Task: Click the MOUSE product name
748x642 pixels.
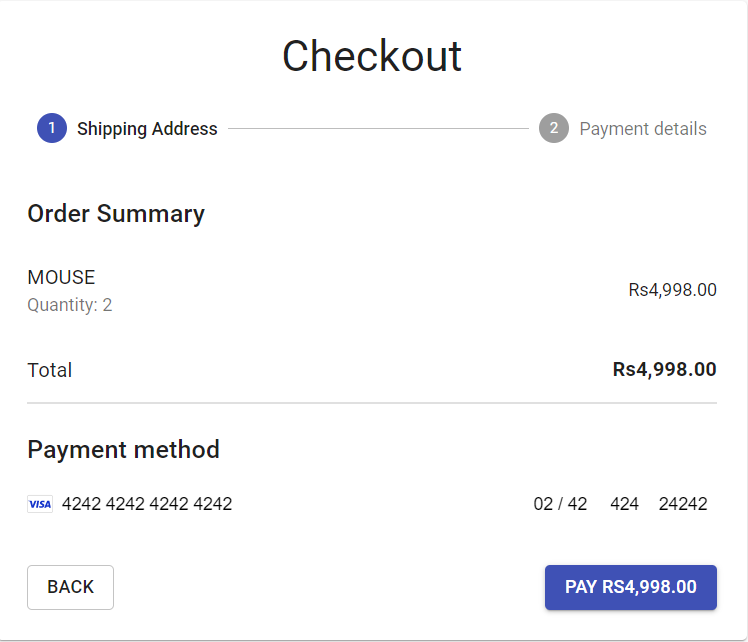Action: pyautogui.click(x=61, y=278)
